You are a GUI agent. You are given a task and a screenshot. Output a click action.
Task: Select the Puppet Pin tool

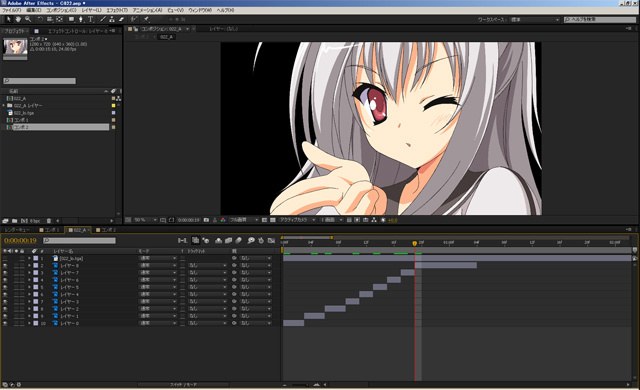pyautogui.click(x=146, y=19)
